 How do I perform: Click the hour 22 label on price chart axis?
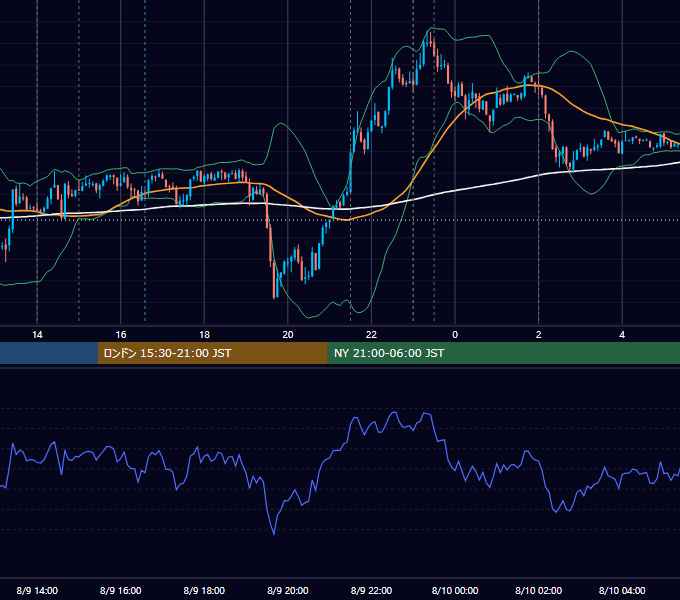[x=371, y=335]
